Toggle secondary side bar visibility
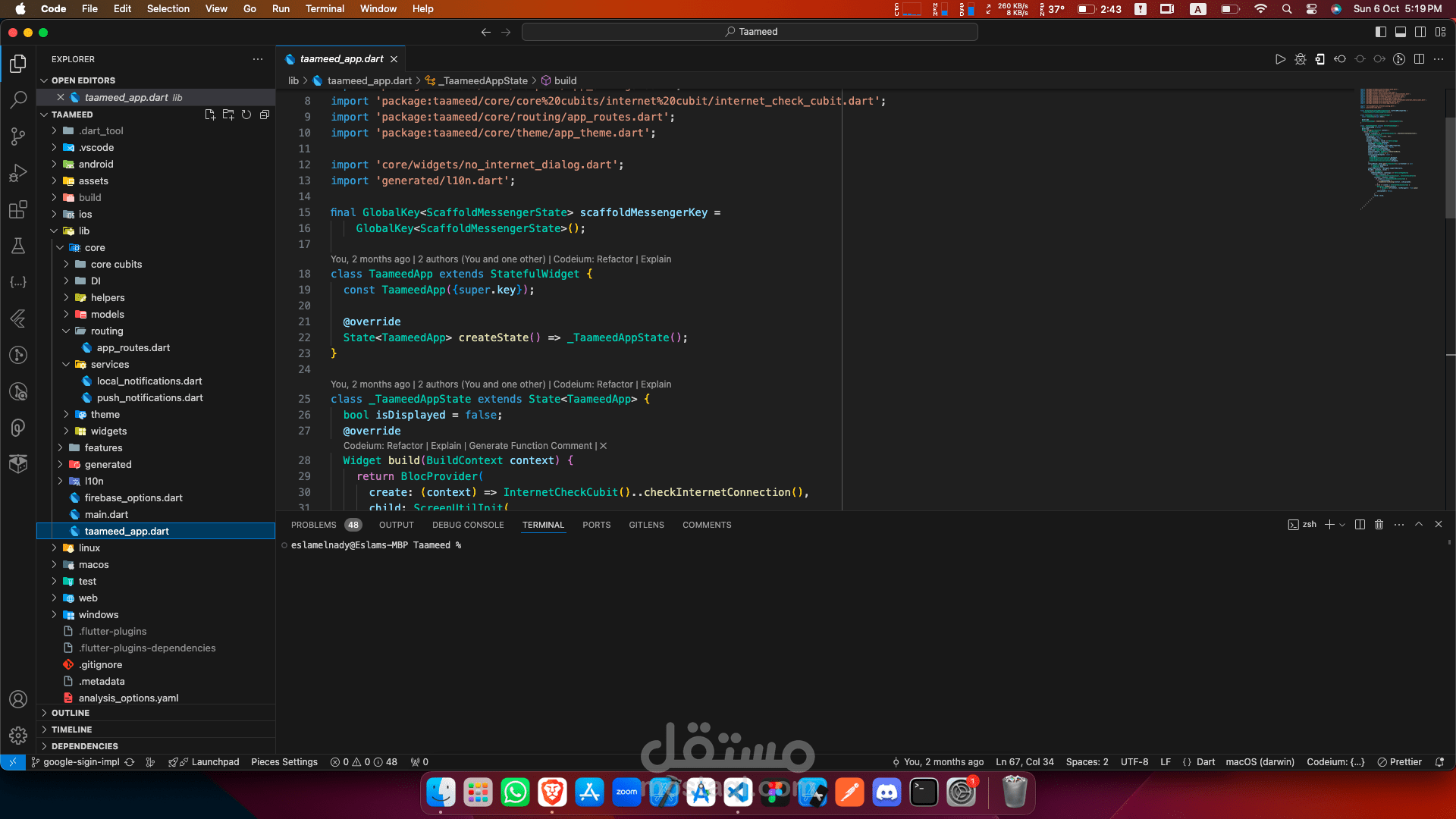 click(1420, 32)
